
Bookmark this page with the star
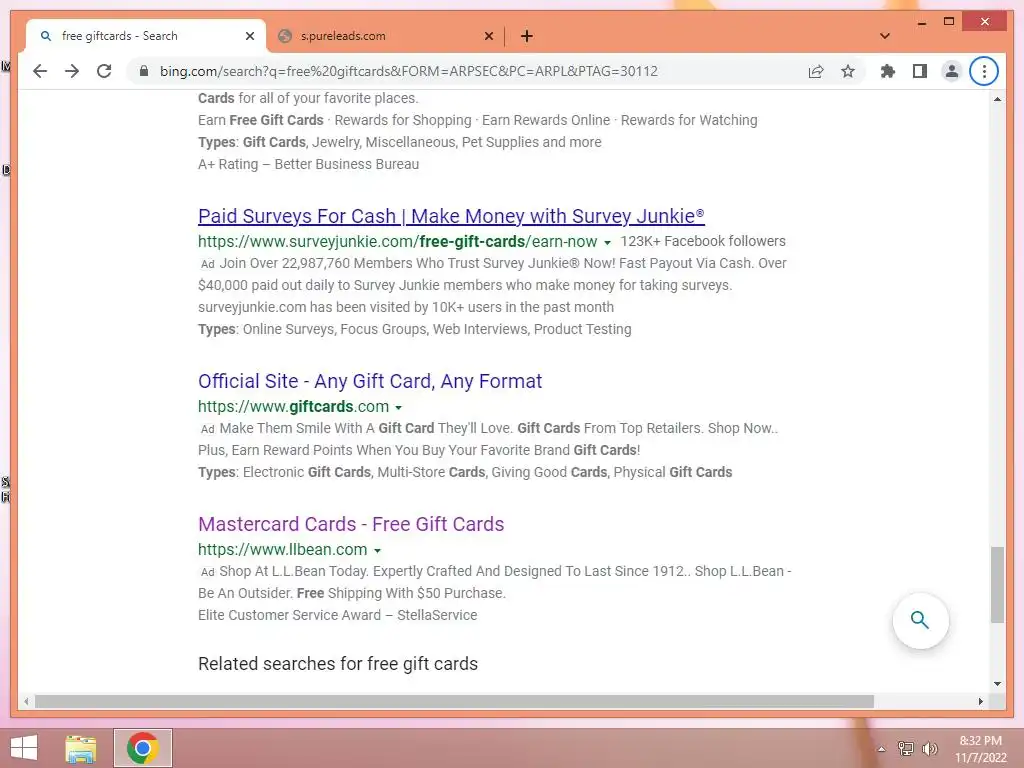point(848,71)
